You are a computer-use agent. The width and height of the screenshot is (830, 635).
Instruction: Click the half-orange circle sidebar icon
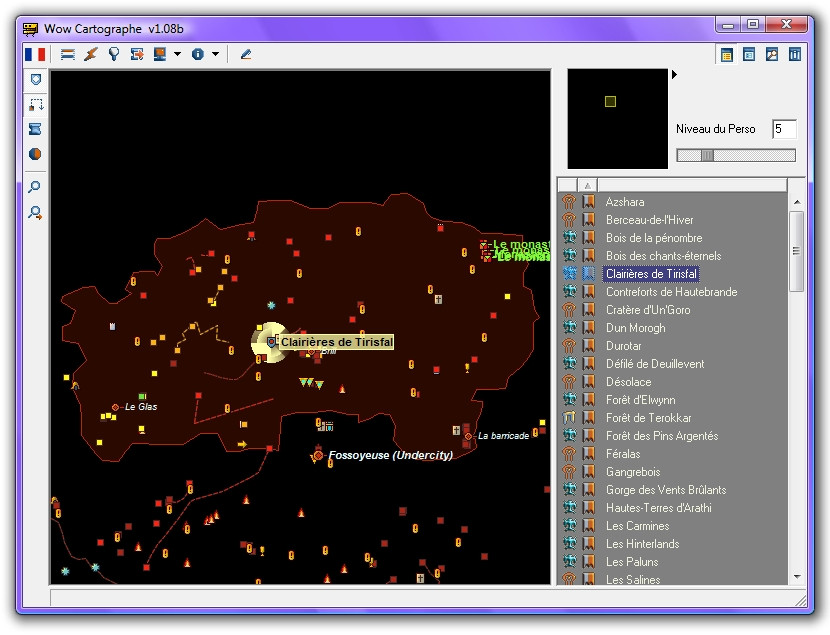pyautogui.click(x=35, y=154)
